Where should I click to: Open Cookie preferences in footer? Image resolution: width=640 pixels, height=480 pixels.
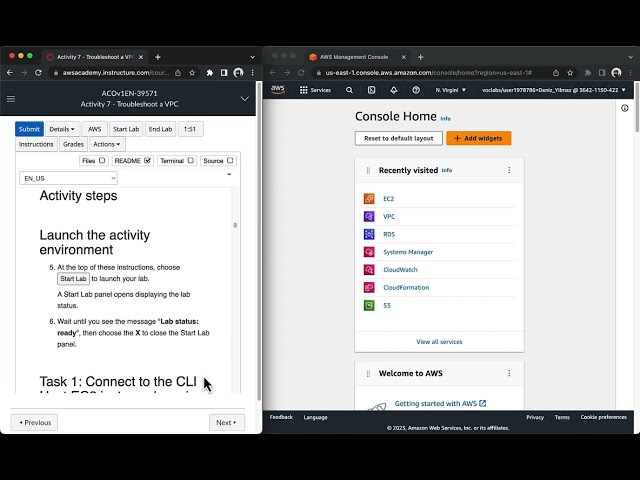[603, 417]
